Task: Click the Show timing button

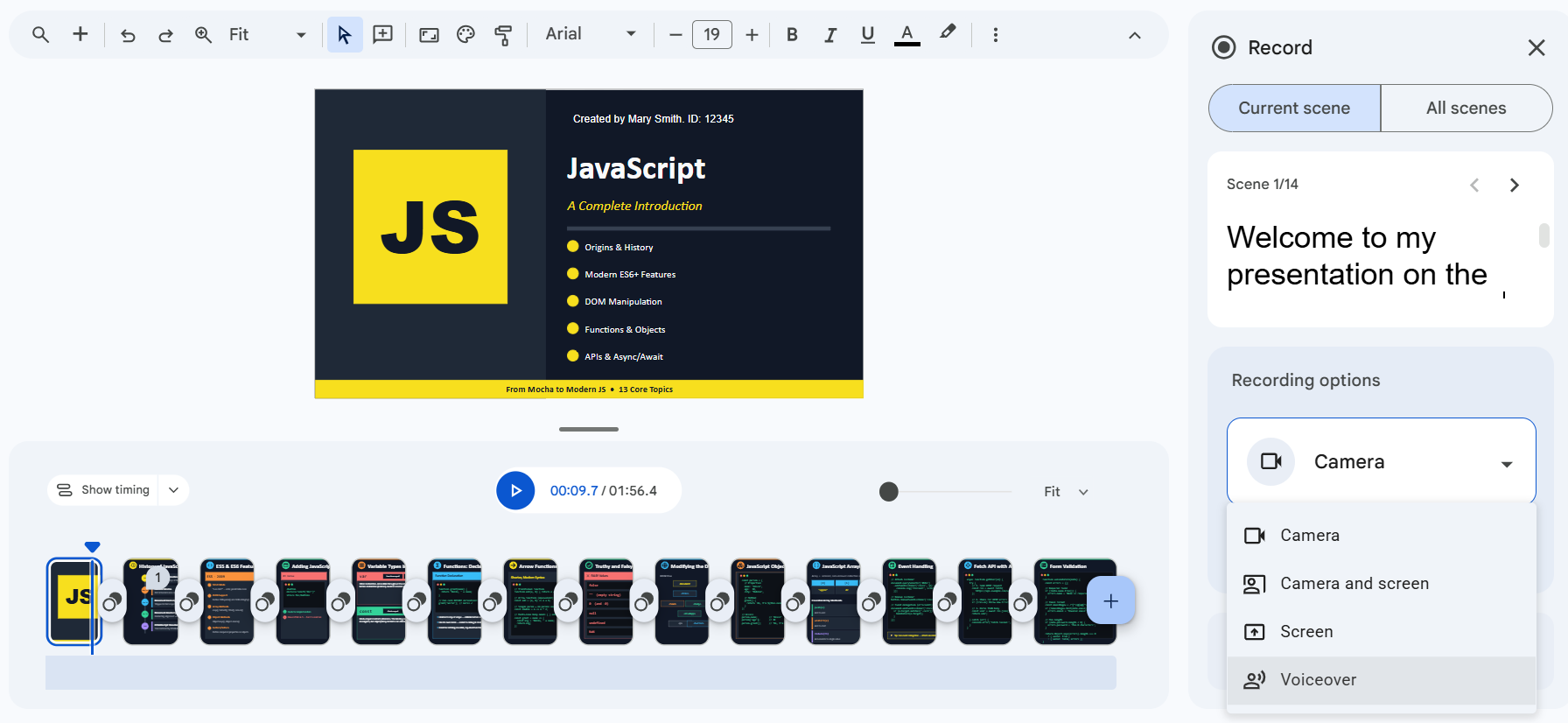Action: (x=103, y=490)
